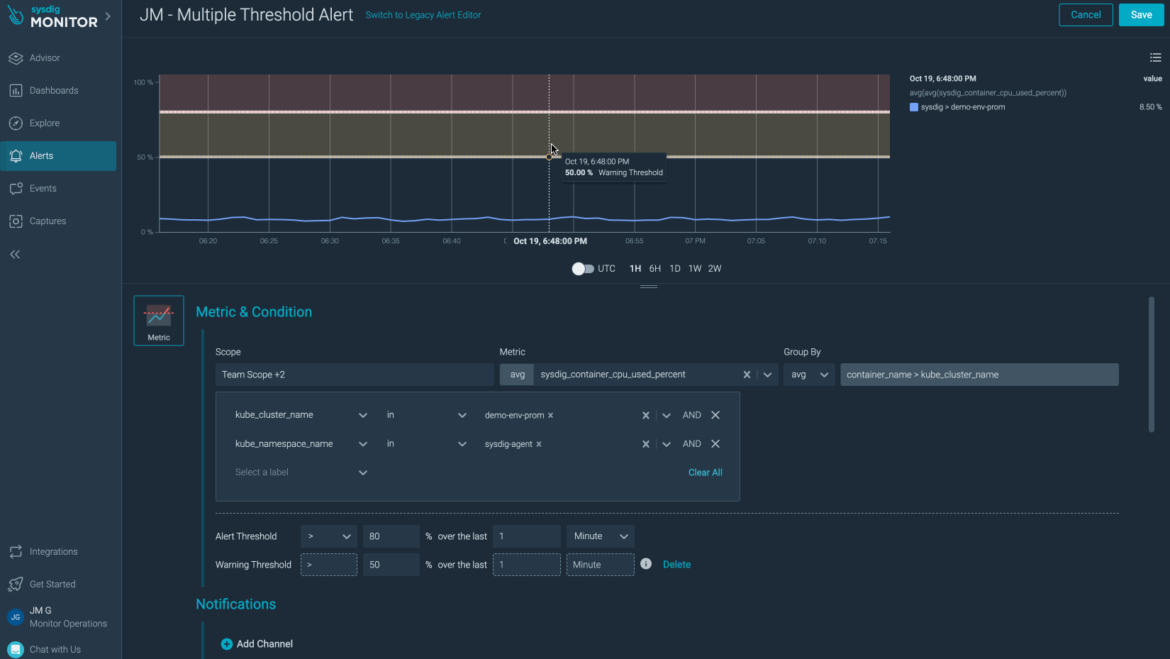Viewport: 1170px width, 659px height.
Task: Select the 1H time range
Action: coord(635,269)
